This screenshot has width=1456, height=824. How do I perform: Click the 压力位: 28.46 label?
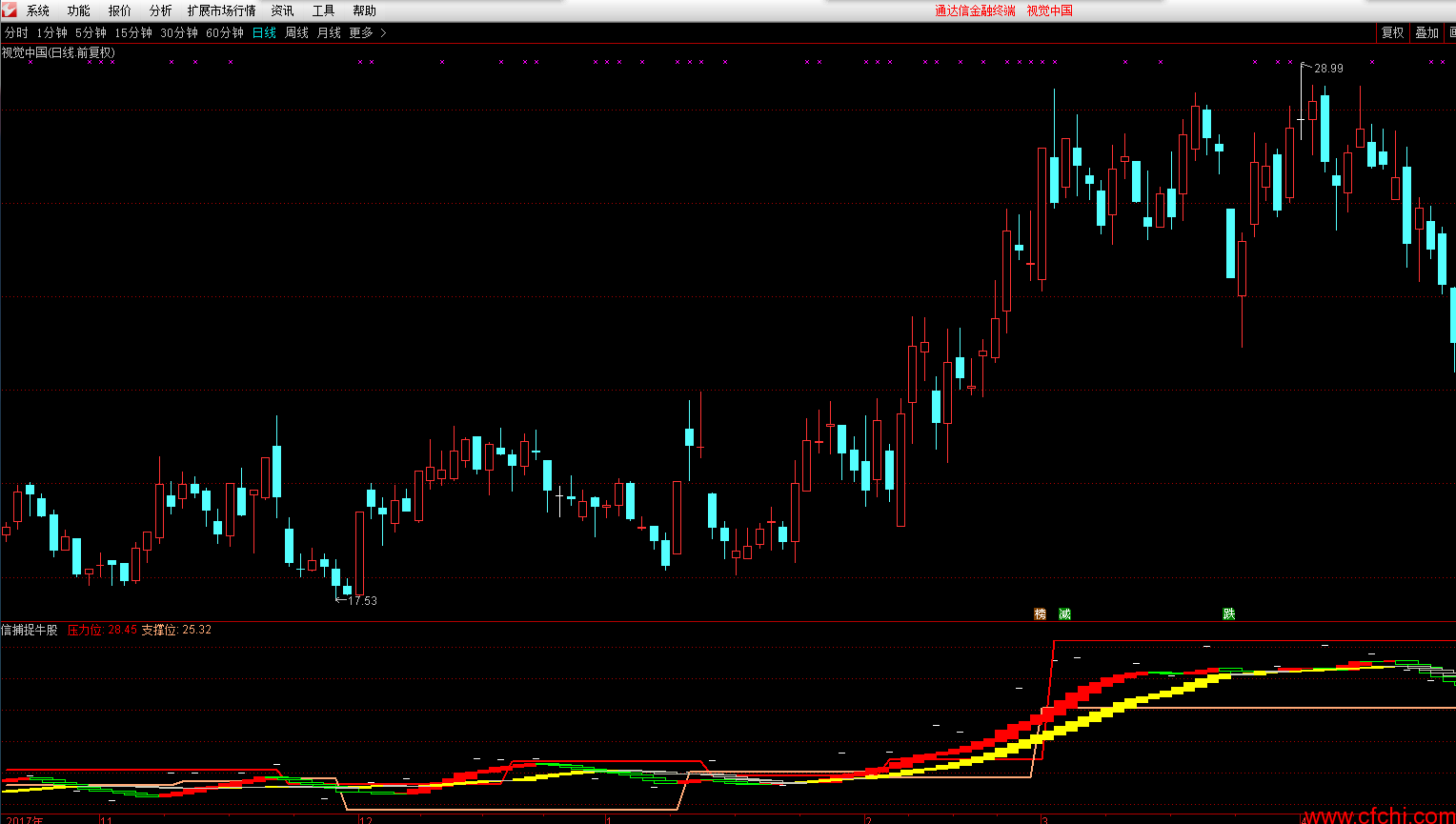point(103,630)
